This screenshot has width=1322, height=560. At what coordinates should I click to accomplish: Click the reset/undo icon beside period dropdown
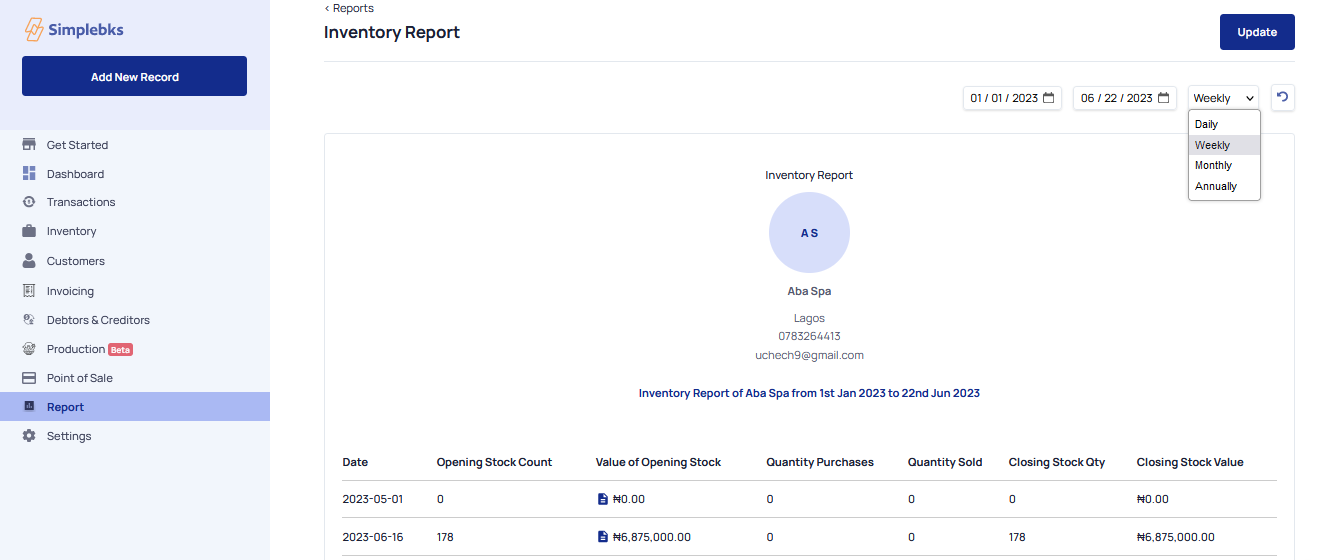pos(1283,98)
